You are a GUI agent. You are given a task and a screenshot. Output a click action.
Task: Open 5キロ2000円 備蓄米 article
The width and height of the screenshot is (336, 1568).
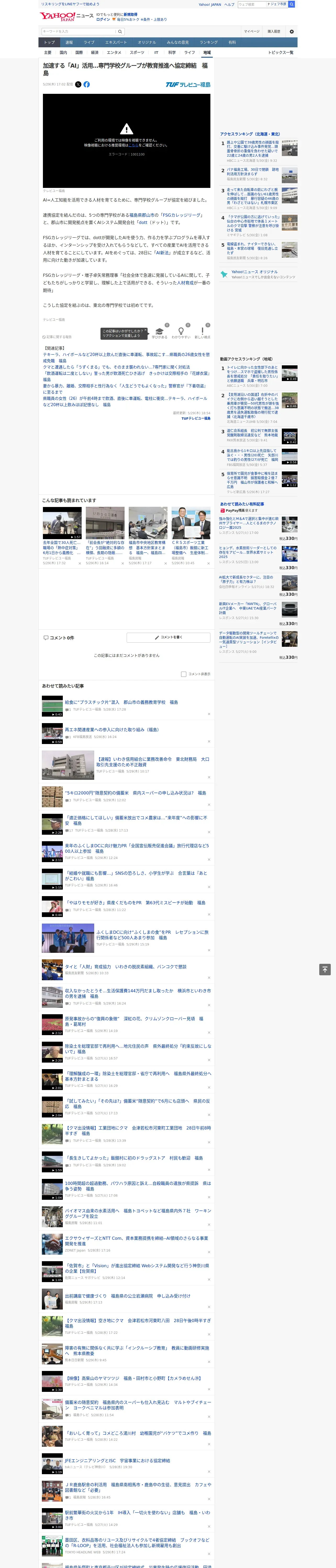click(135, 793)
